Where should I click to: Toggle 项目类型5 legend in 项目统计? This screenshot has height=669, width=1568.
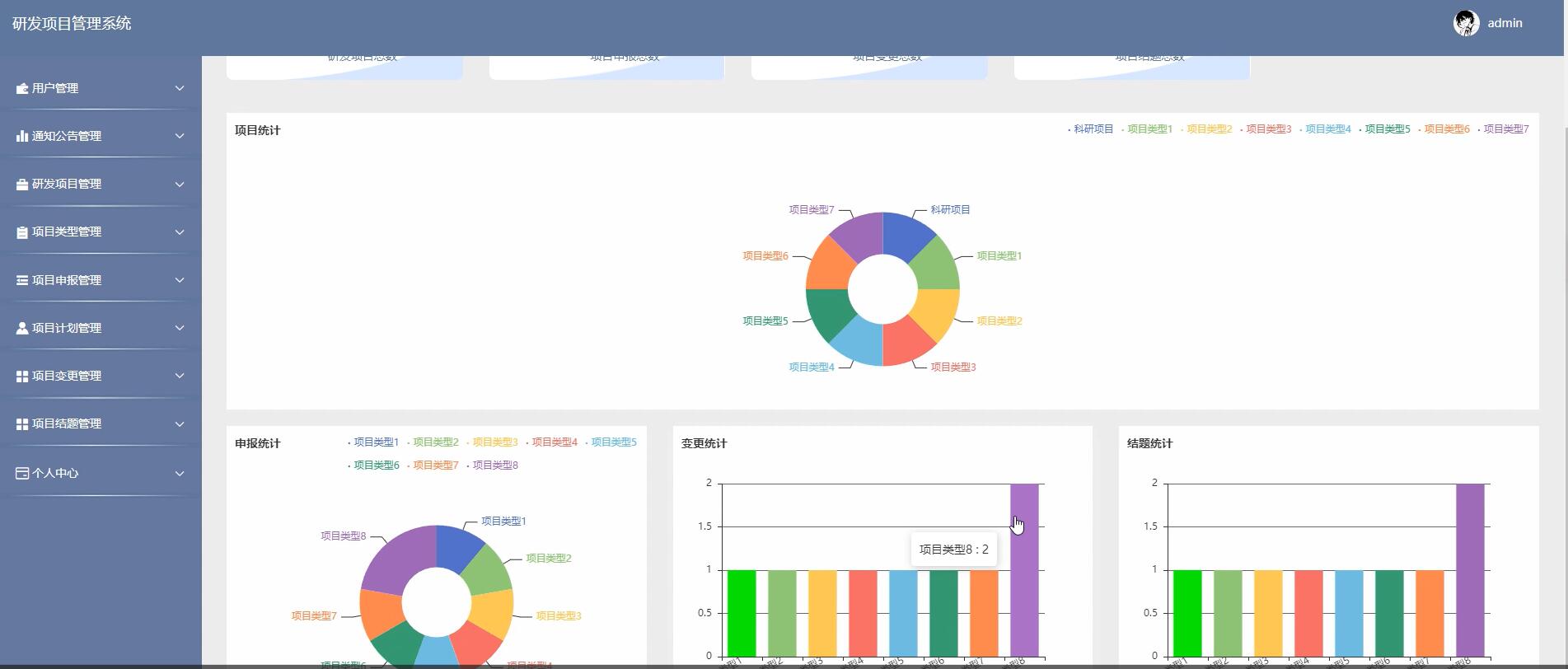click(1384, 129)
